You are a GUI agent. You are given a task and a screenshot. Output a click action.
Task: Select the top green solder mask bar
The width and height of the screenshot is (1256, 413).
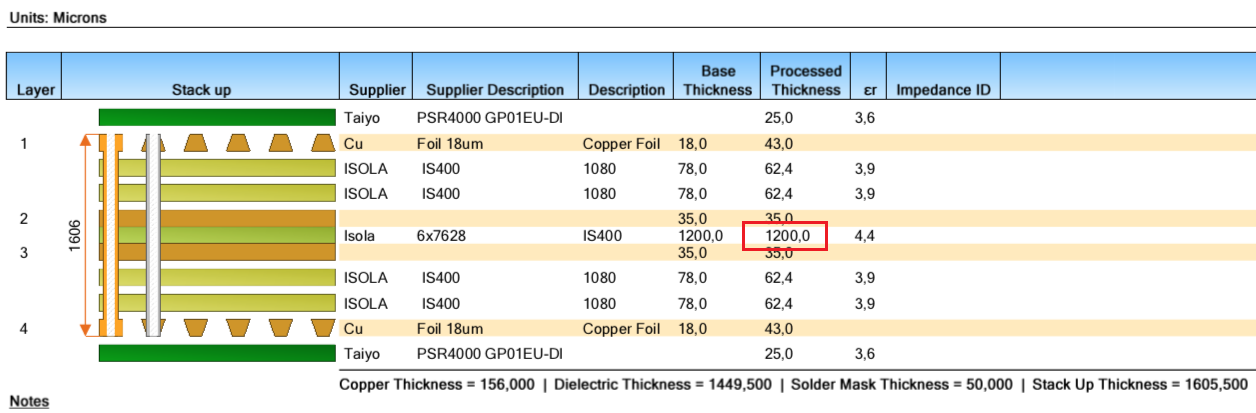[217, 118]
